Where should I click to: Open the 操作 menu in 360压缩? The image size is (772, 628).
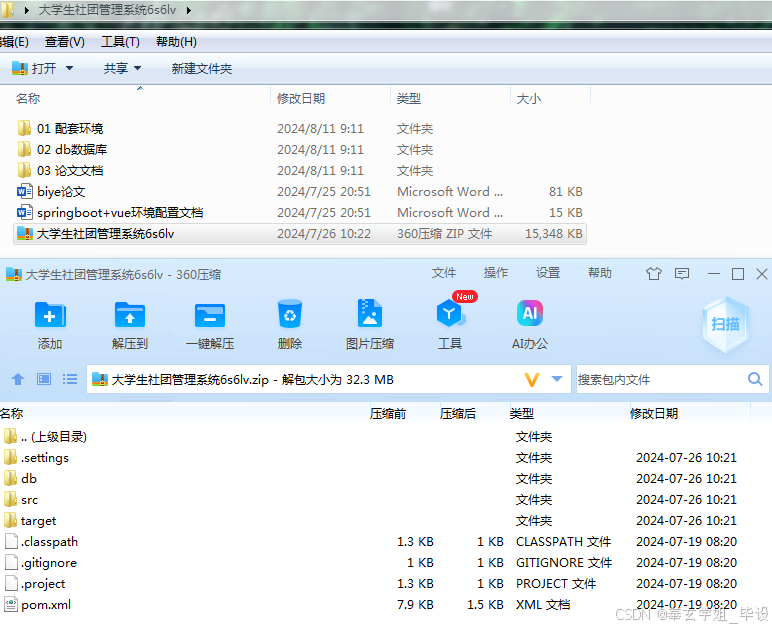(496, 273)
